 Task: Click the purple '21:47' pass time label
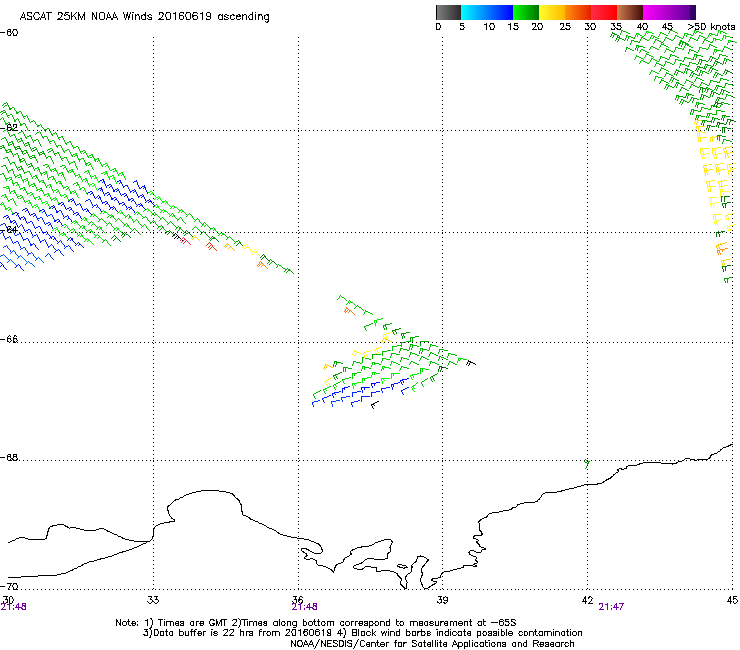(x=611, y=607)
